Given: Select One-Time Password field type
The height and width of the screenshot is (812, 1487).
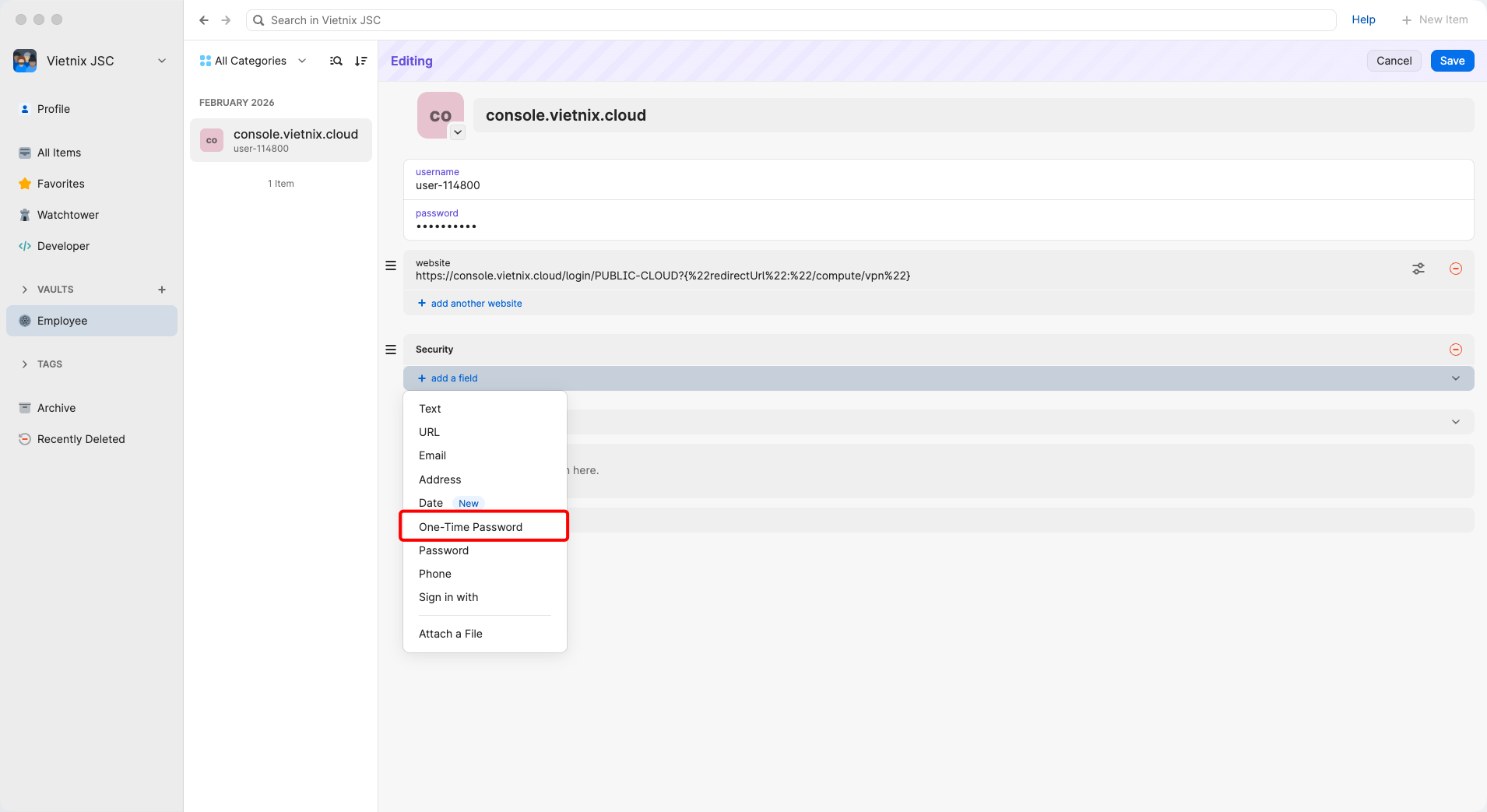Looking at the screenshot, I should pyautogui.click(x=470, y=526).
